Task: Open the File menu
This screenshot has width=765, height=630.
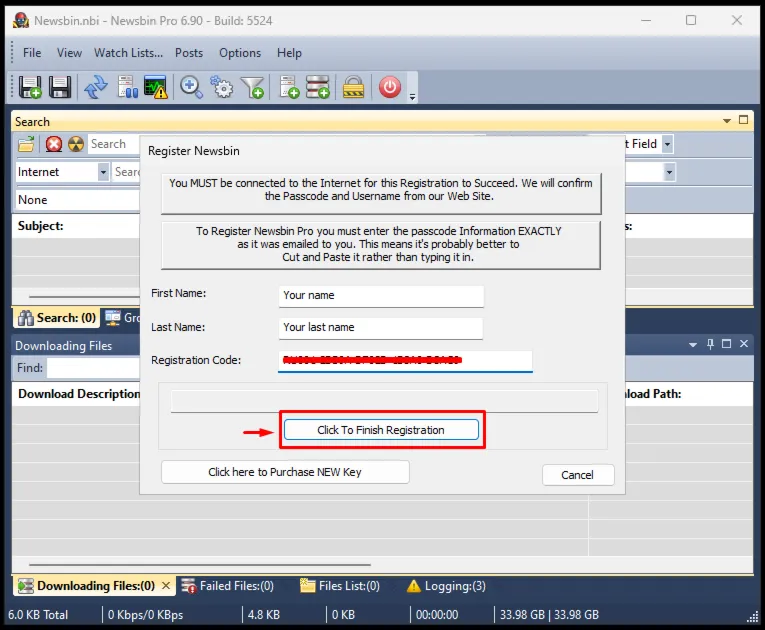Action: point(32,53)
